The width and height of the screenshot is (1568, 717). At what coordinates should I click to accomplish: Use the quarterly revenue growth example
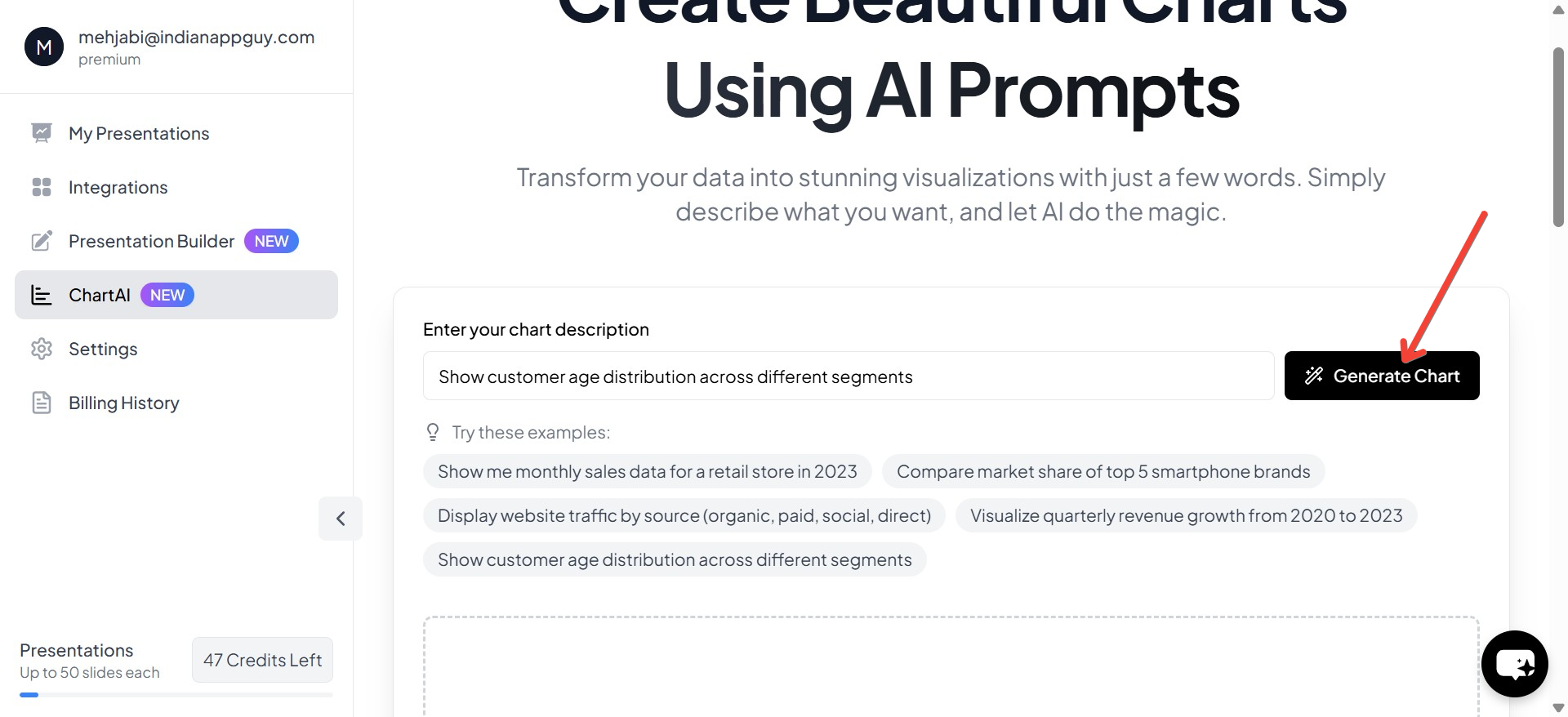(x=1186, y=515)
